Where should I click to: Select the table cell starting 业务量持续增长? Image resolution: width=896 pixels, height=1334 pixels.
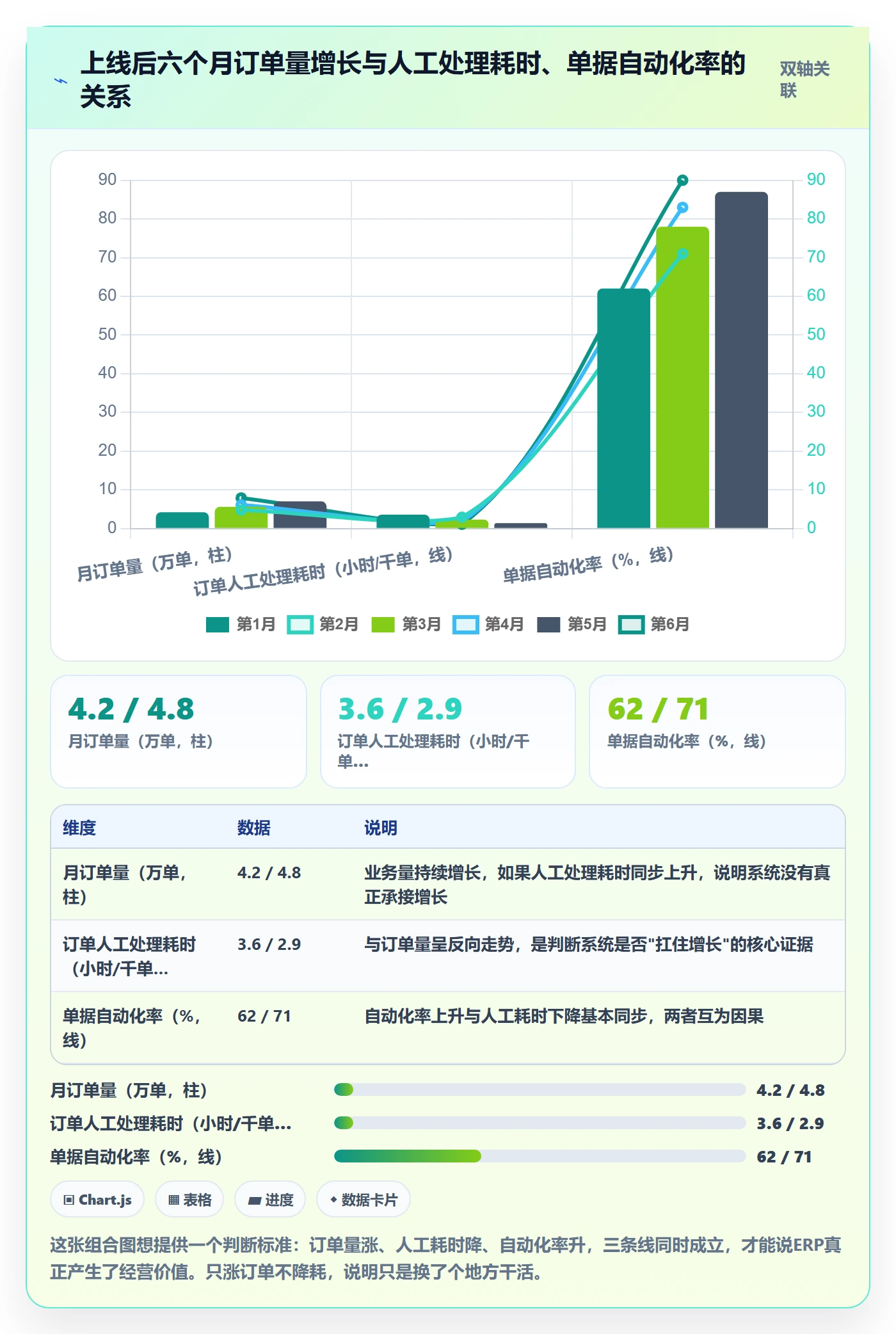coord(598,885)
